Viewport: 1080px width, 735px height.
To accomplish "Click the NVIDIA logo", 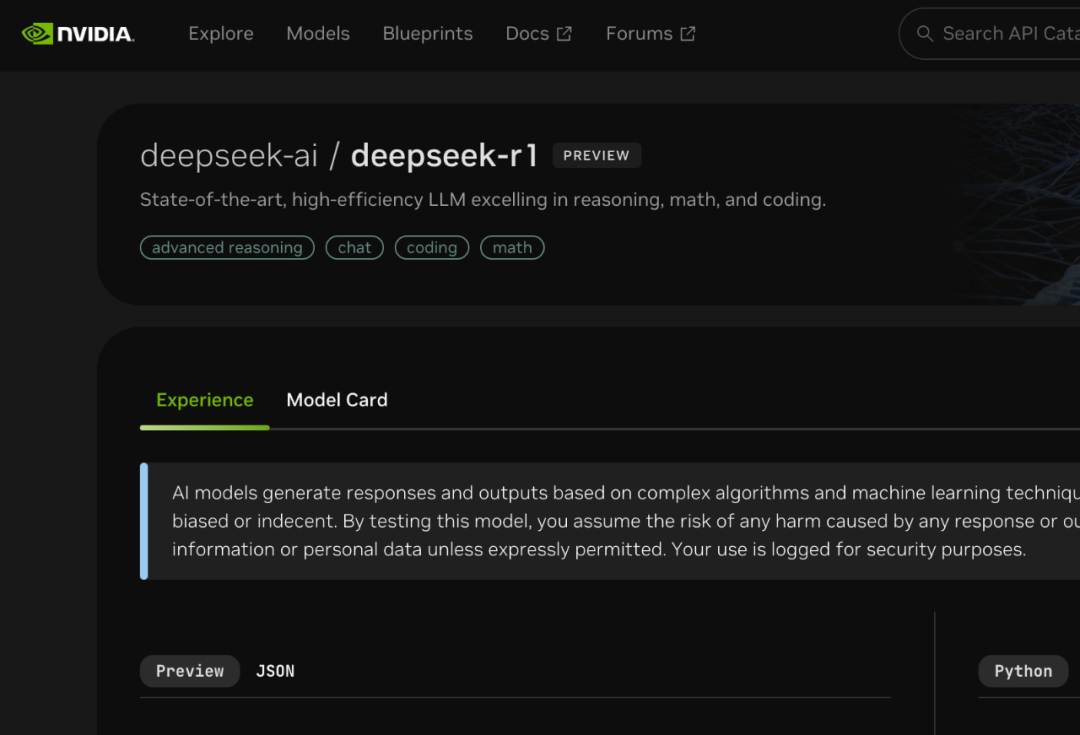I will click(x=78, y=34).
